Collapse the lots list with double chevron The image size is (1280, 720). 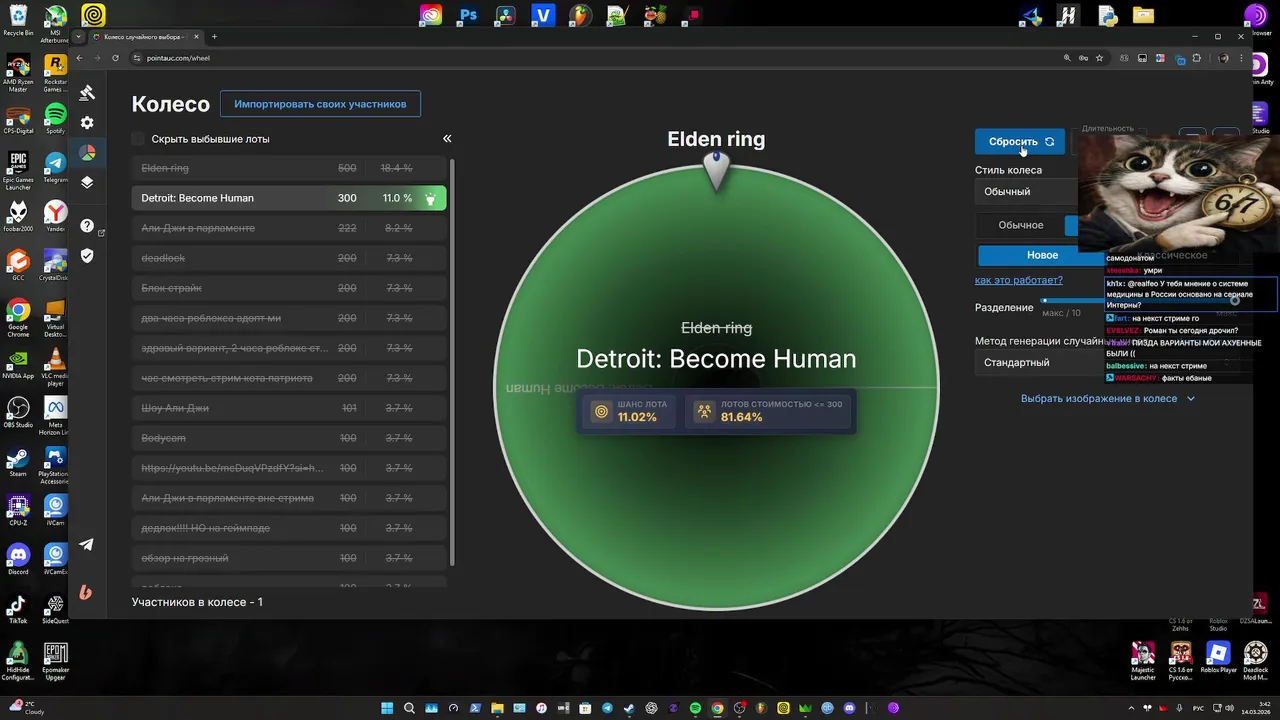[x=447, y=139]
